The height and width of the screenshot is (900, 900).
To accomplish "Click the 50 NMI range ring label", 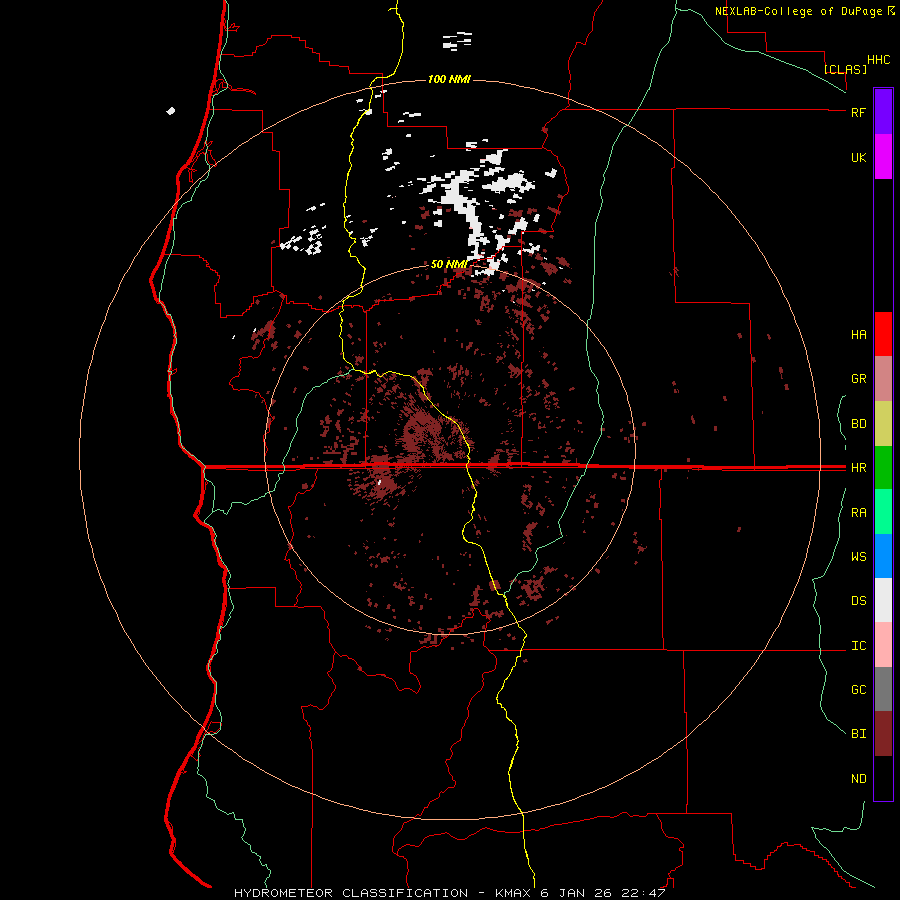I will pyautogui.click(x=449, y=264).
